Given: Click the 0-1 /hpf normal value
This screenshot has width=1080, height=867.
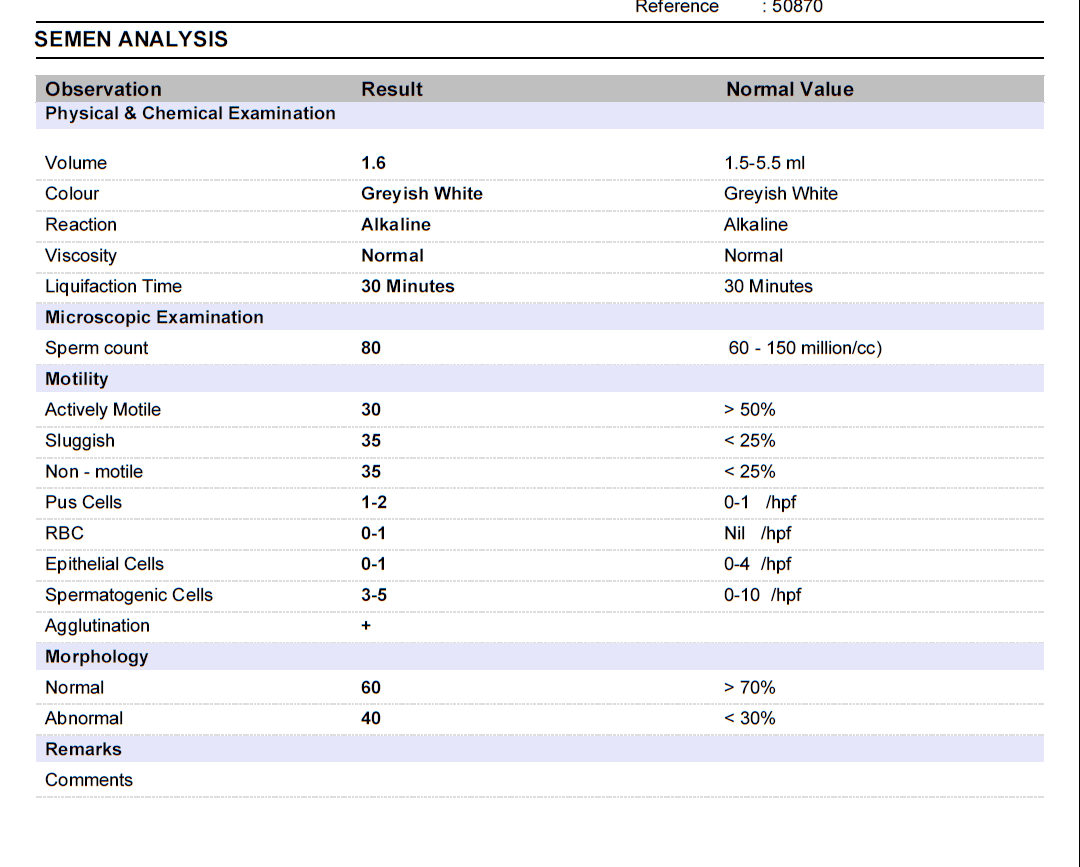Looking at the screenshot, I should coord(760,502).
